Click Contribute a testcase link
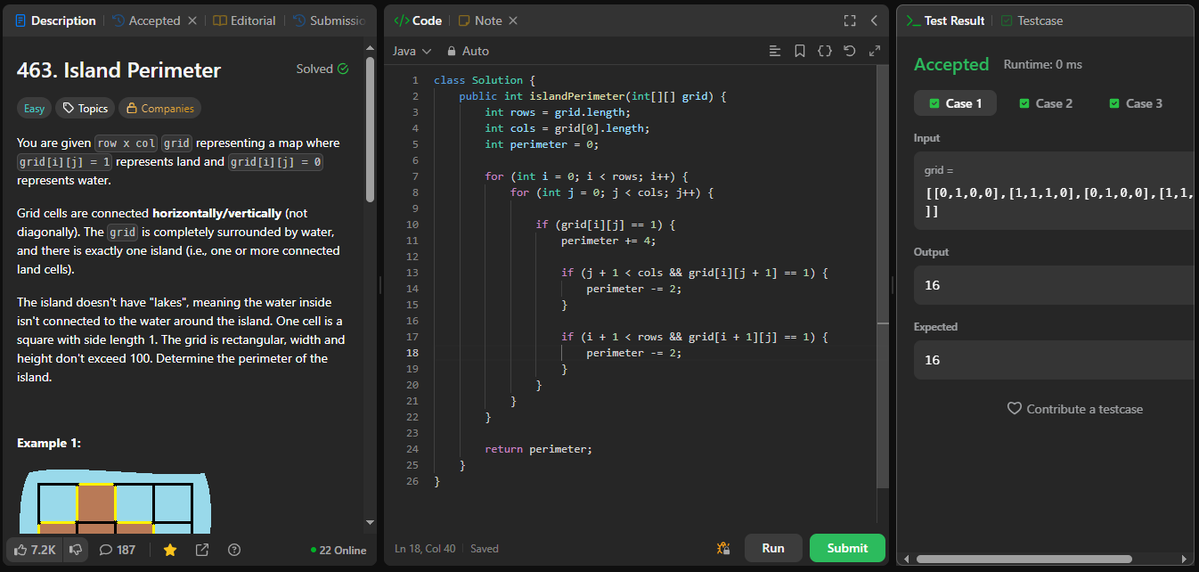Image resolution: width=1199 pixels, height=572 pixels. click(x=1074, y=408)
